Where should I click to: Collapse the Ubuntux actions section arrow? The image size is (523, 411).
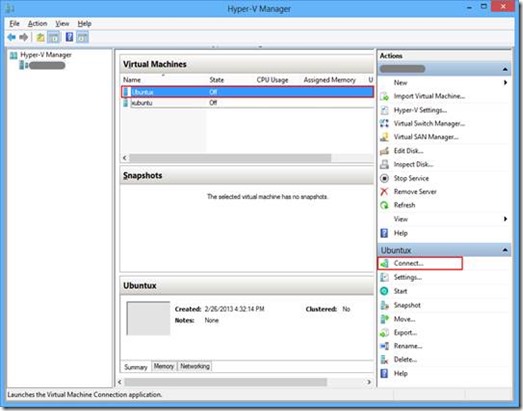505,250
